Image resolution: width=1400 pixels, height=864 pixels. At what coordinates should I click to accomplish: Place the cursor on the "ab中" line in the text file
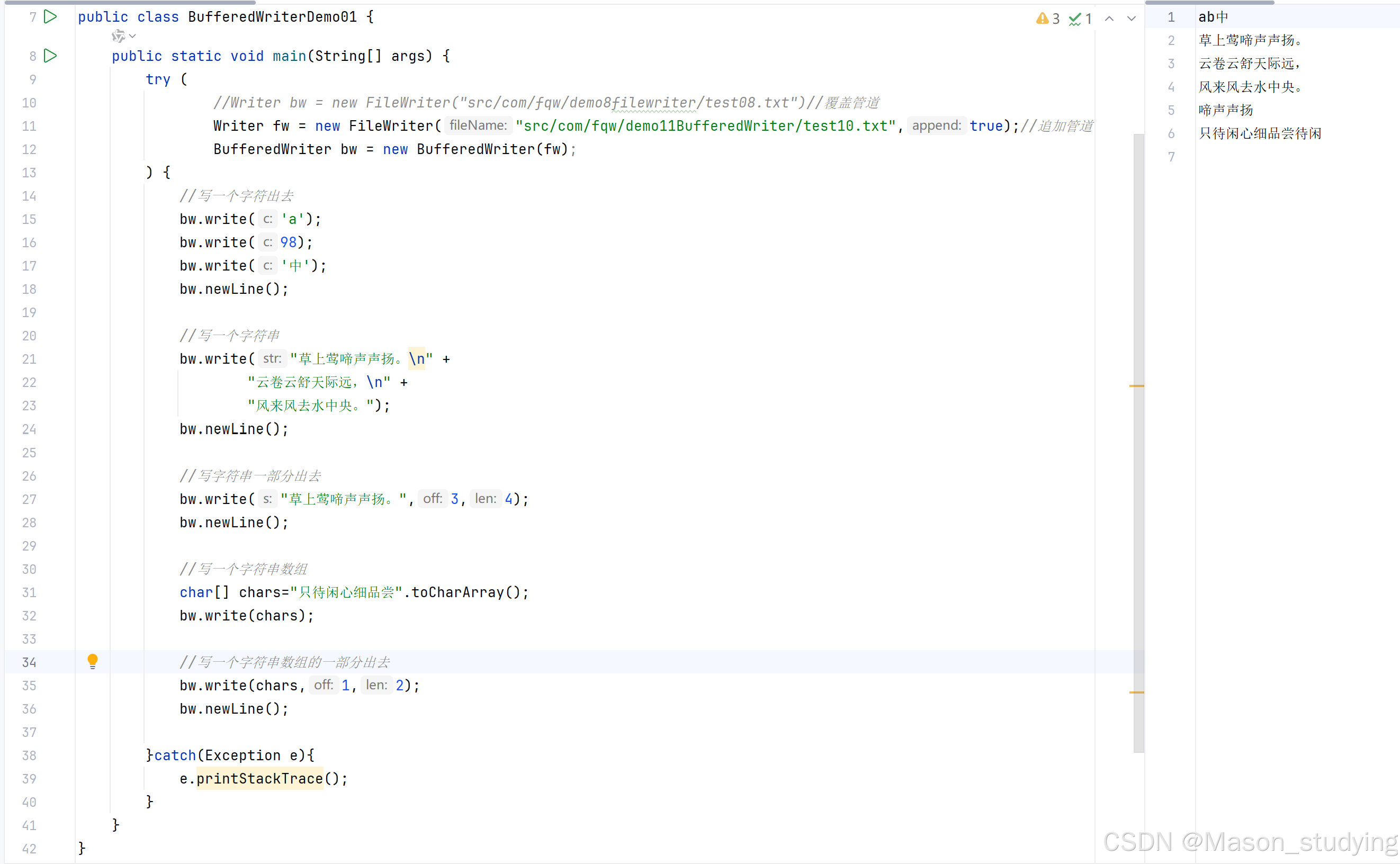(1213, 17)
